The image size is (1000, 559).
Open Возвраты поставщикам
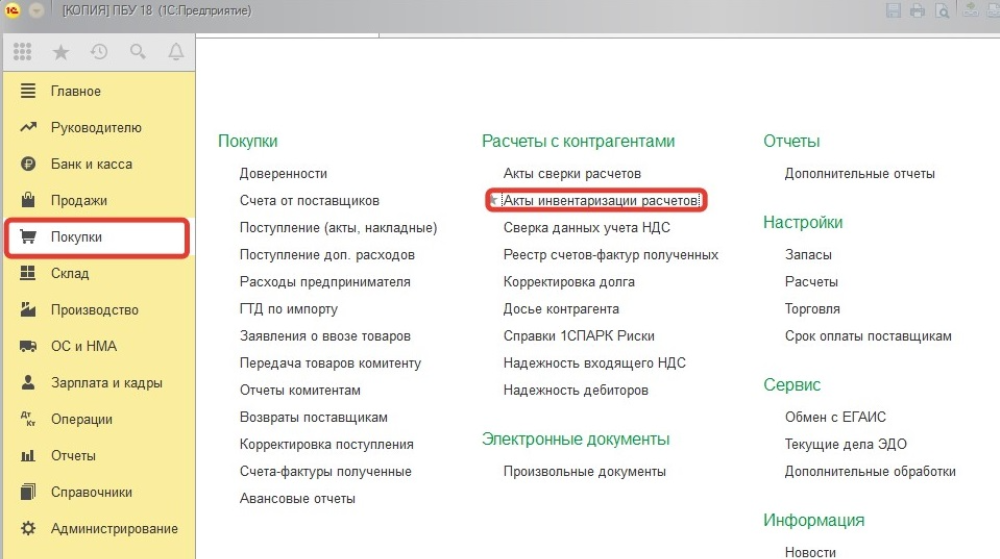coord(314,417)
